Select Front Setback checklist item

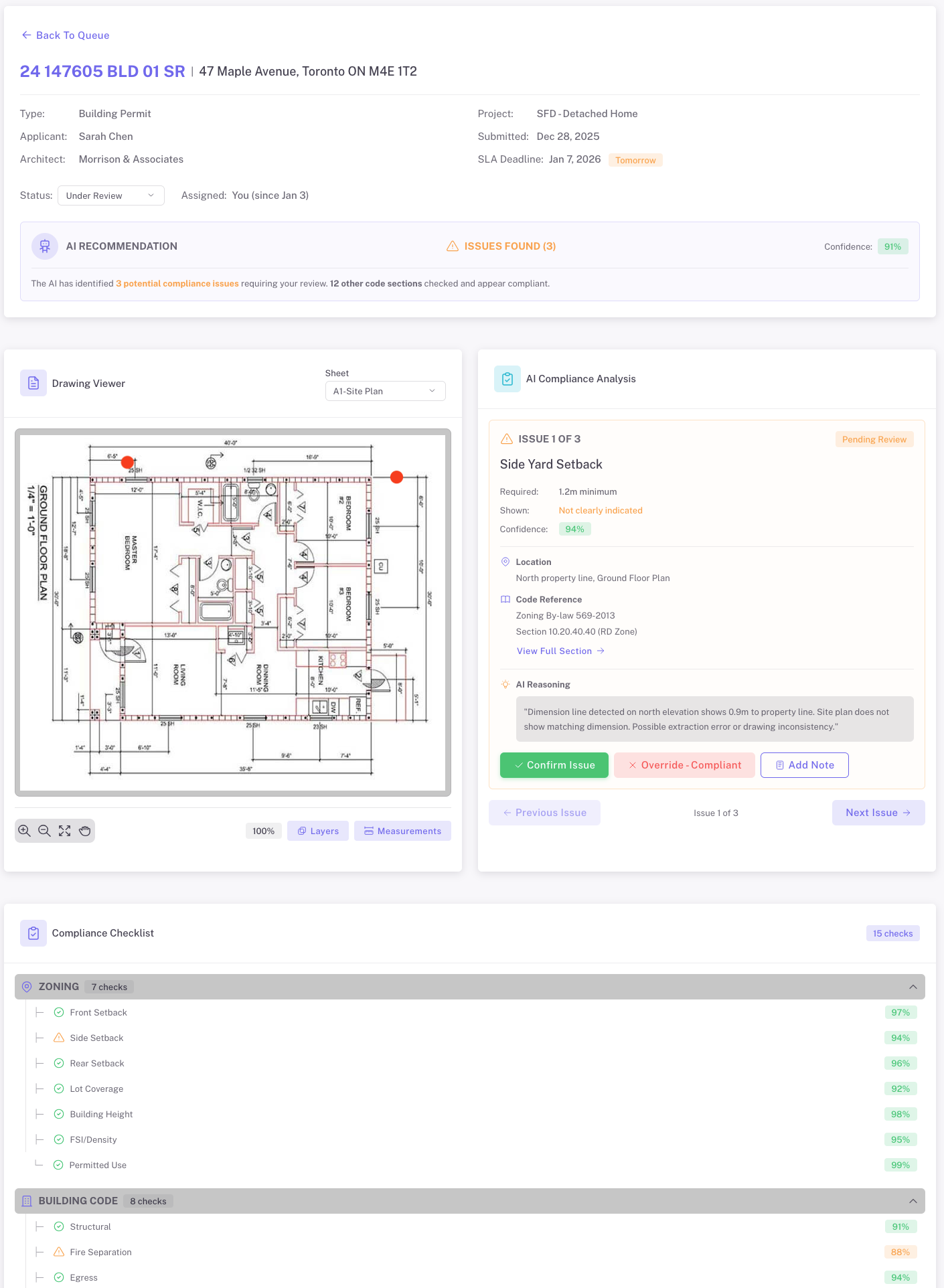point(98,1012)
